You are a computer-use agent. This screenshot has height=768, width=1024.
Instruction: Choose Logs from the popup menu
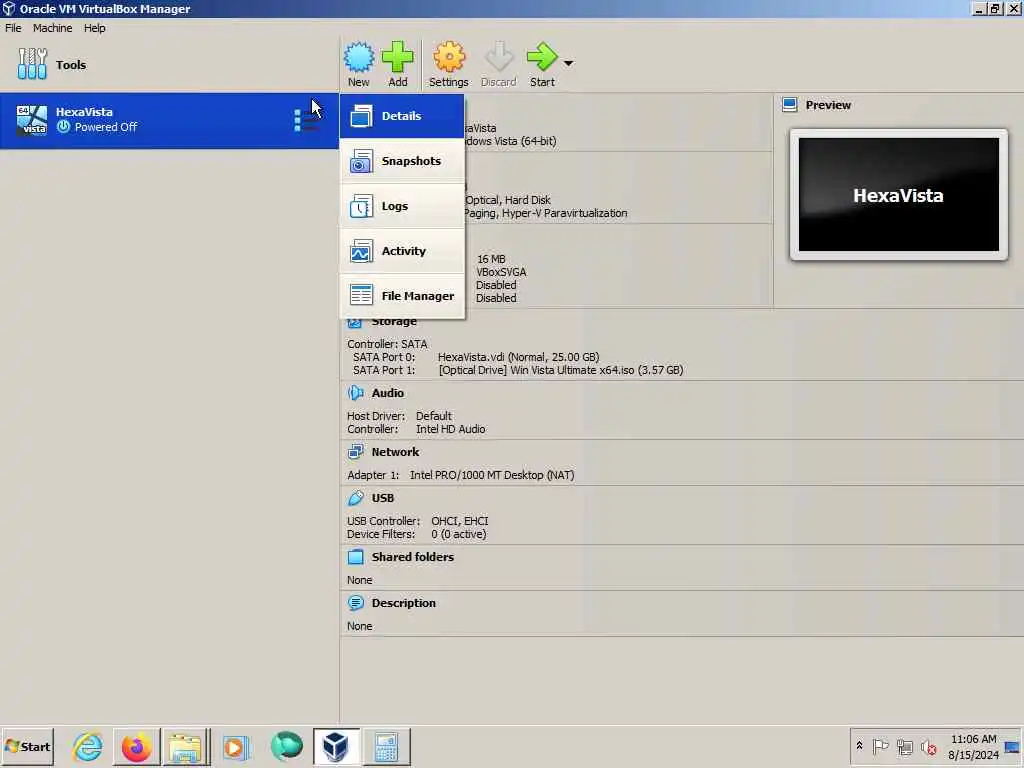[402, 206]
